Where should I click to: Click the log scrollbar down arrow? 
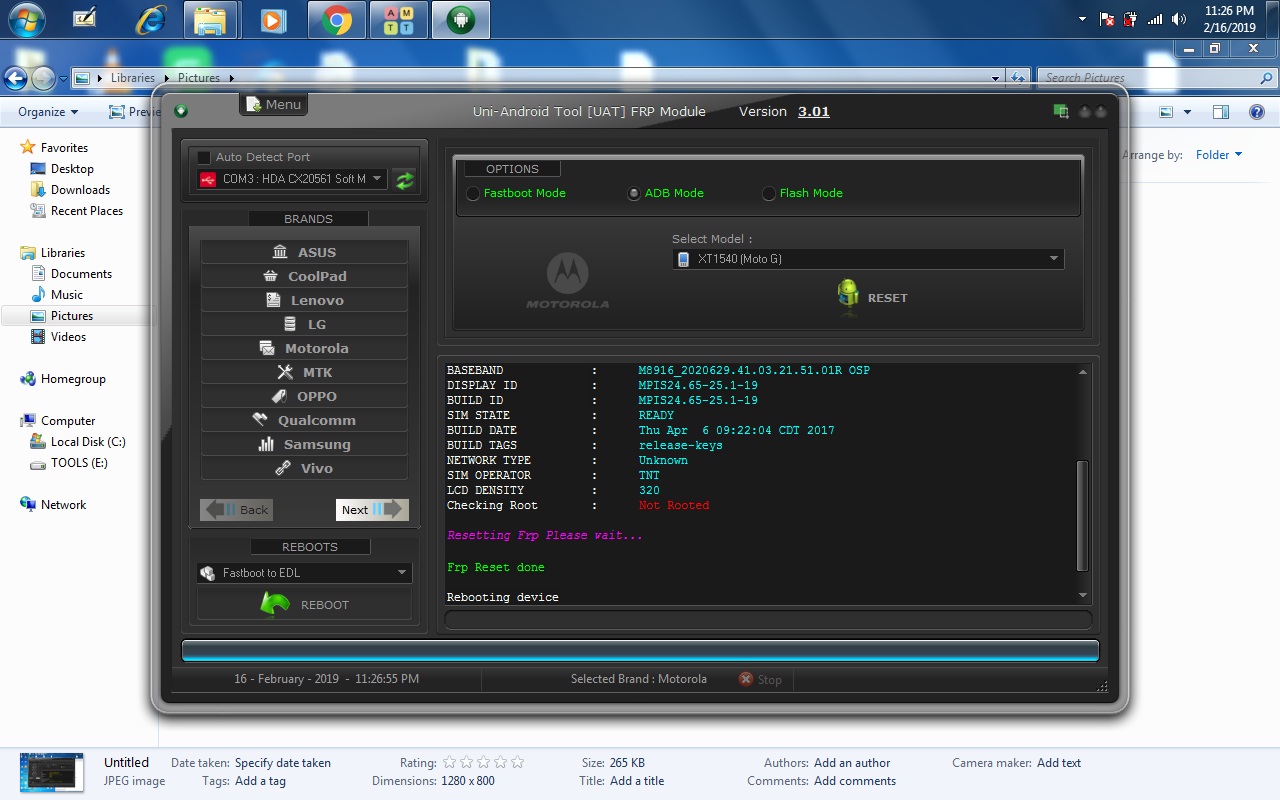coord(1082,596)
